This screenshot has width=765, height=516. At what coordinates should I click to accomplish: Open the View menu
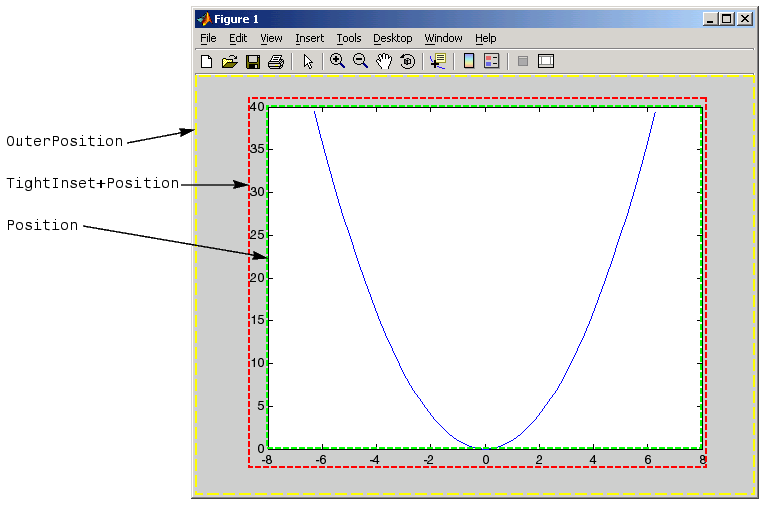pos(271,38)
